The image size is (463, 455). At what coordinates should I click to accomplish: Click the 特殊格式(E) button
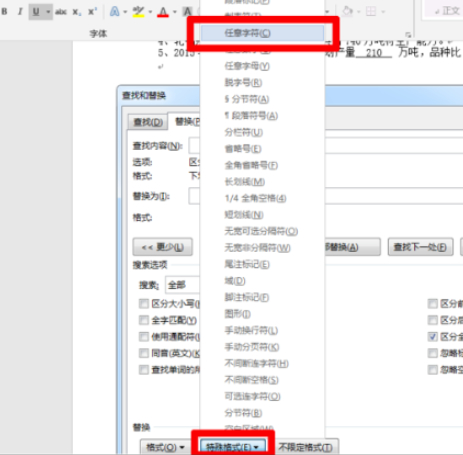coord(233,447)
